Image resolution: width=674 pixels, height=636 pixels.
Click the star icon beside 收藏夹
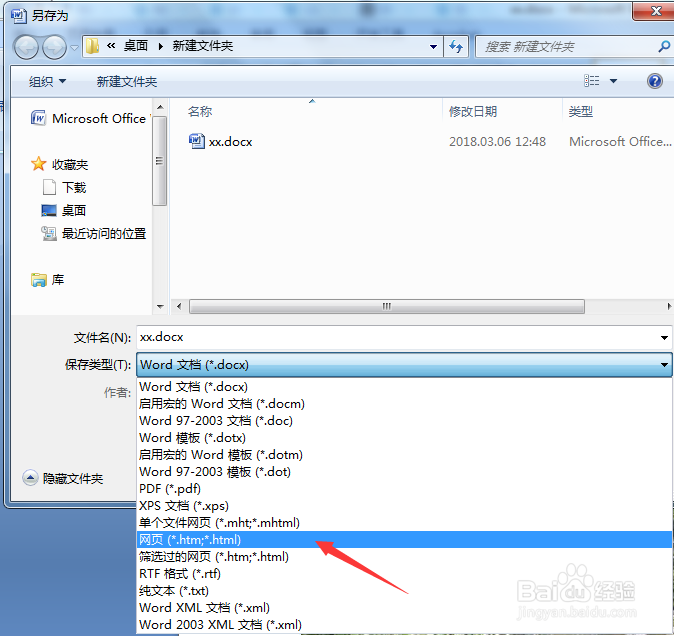pyautogui.click(x=38, y=164)
